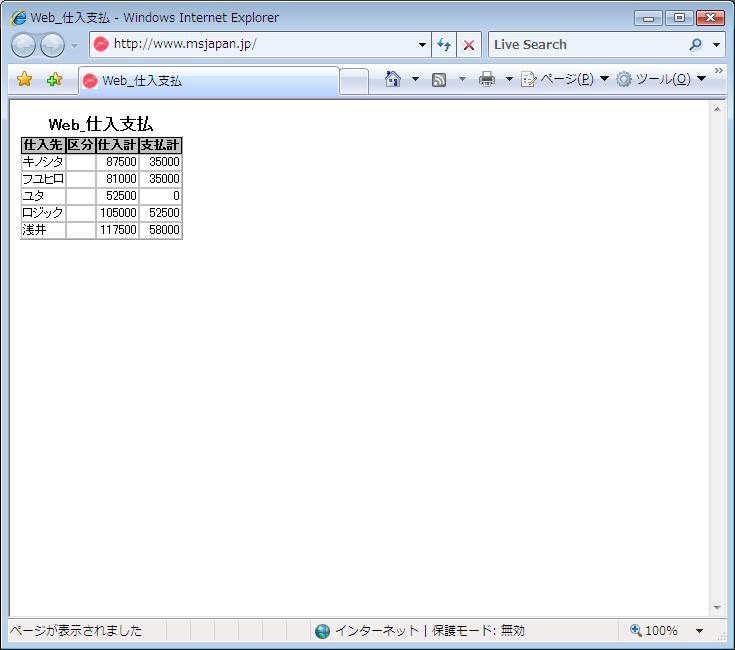735x650 pixels.
Task: Click the scrollbar down arrow
Action: pyautogui.click(x=717, y=608)
